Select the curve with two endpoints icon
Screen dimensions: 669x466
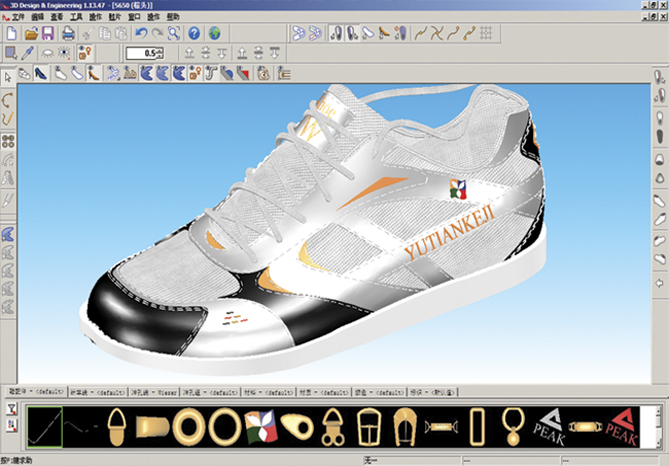click(470, 33)
